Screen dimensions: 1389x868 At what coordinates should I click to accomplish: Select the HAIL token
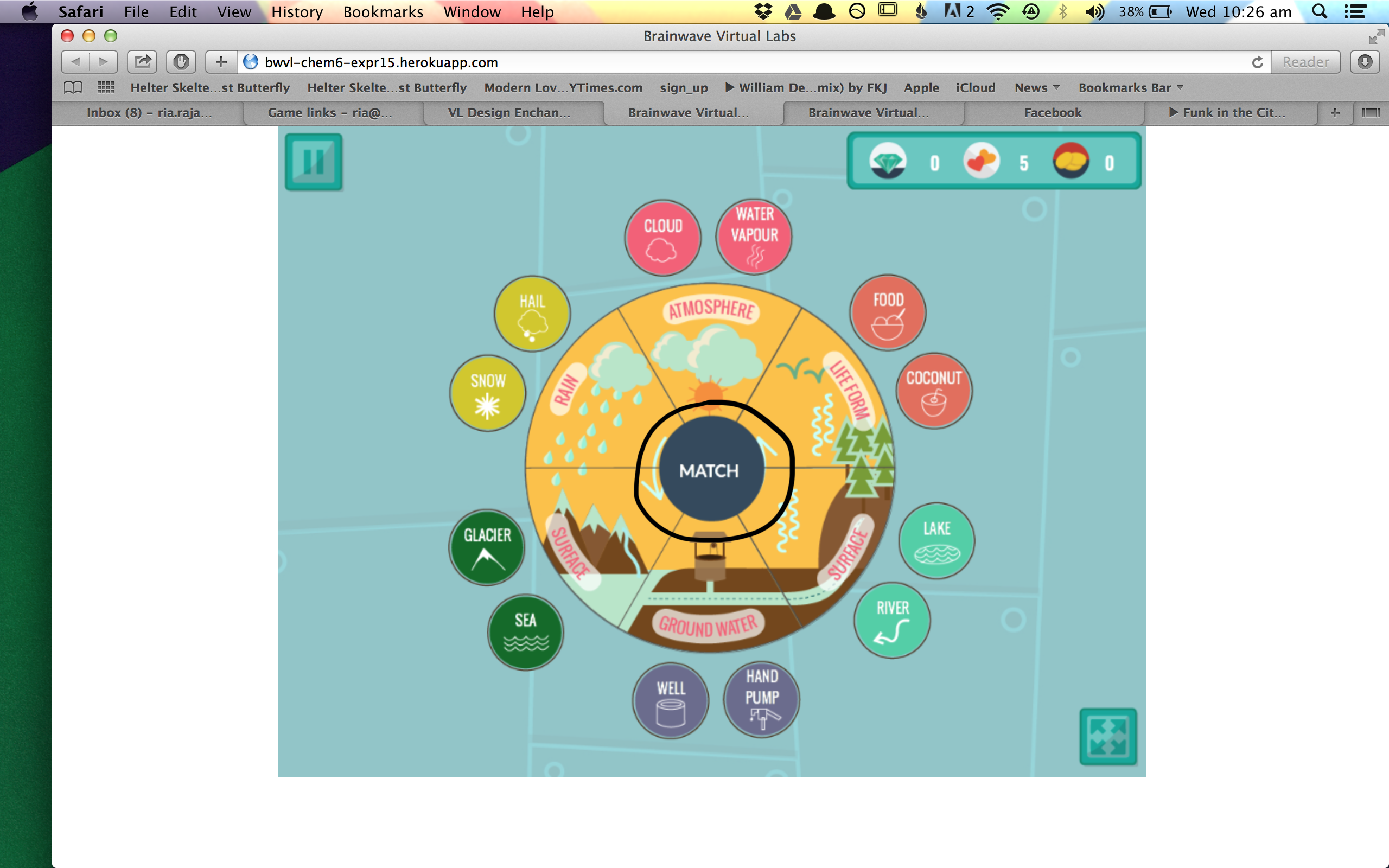click(532, 314)
